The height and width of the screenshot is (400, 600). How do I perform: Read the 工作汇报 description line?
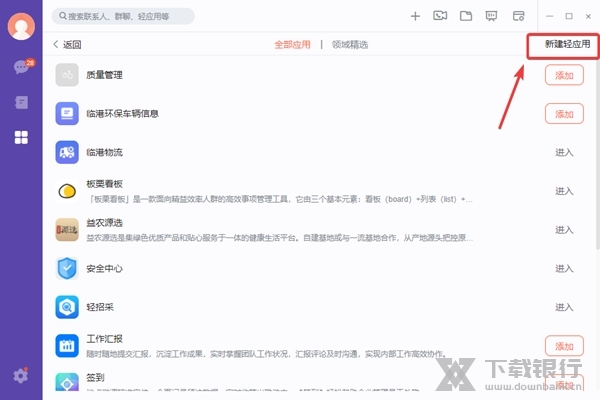267,354
